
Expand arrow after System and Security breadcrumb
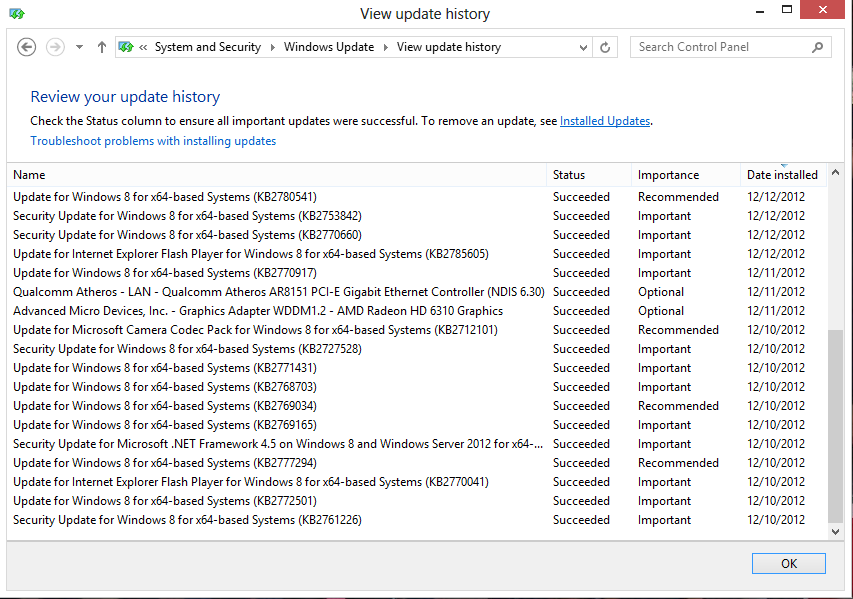[x=273, y=47]
